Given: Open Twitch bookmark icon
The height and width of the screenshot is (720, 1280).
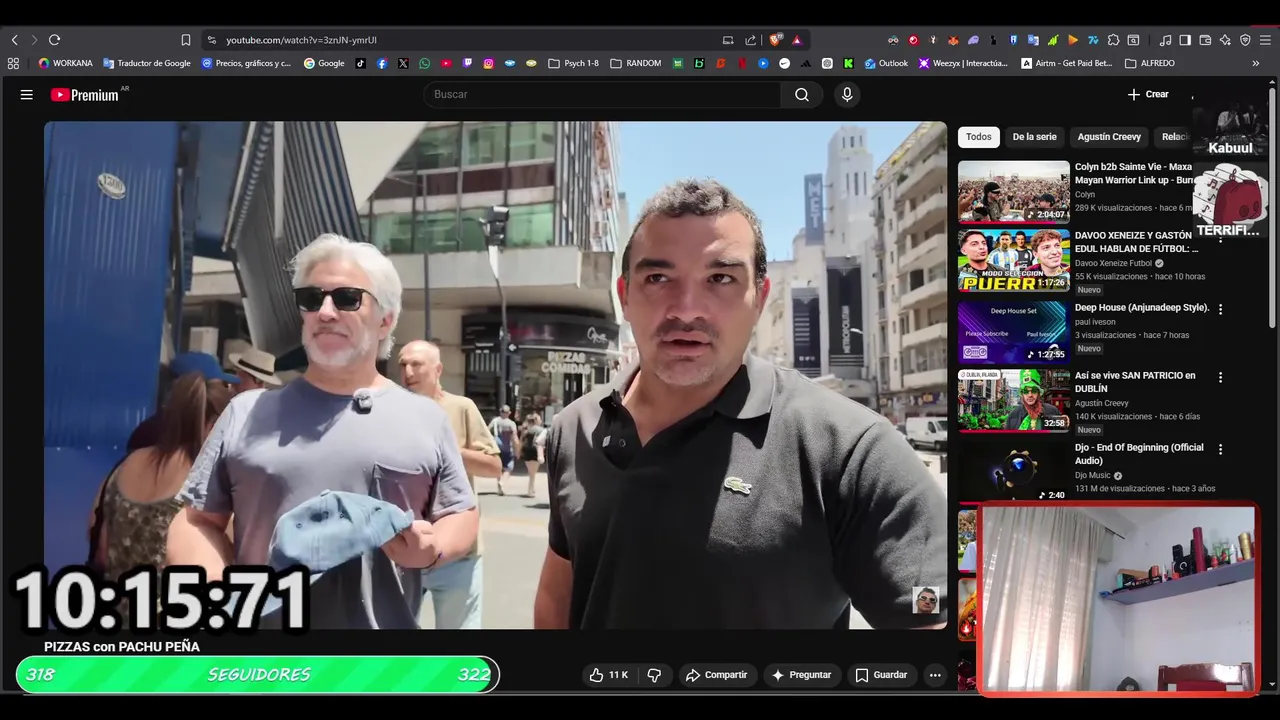Looking at the screenshot, I should tap(467, 63).
